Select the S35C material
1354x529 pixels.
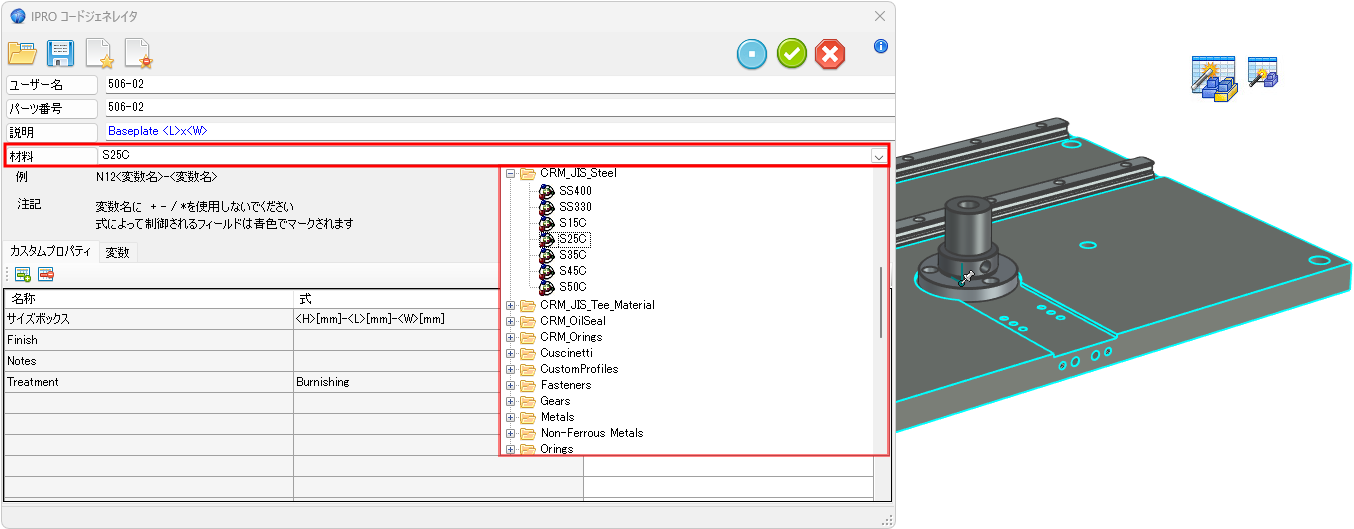pos(573,254)
